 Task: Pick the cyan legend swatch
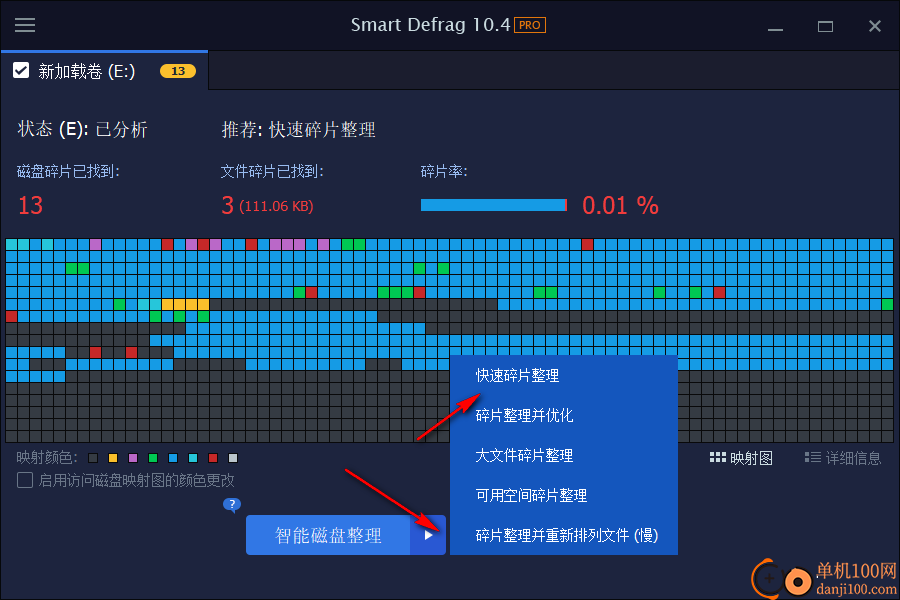[x=193, y=458]
